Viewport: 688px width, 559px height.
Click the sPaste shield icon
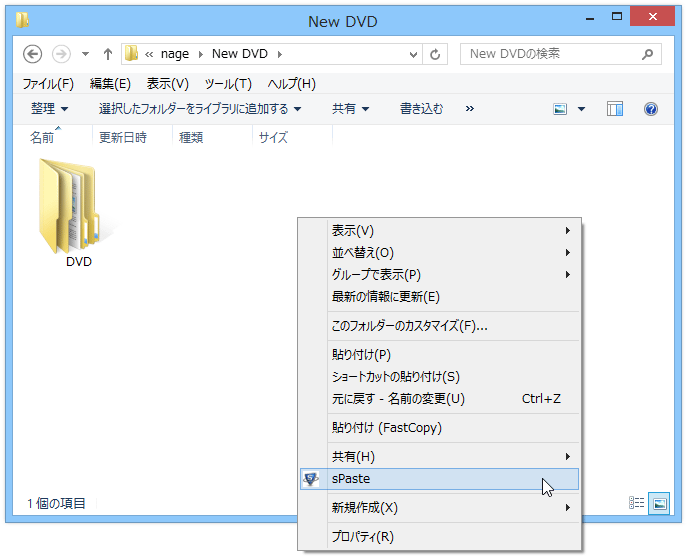(x=311, y=479)
